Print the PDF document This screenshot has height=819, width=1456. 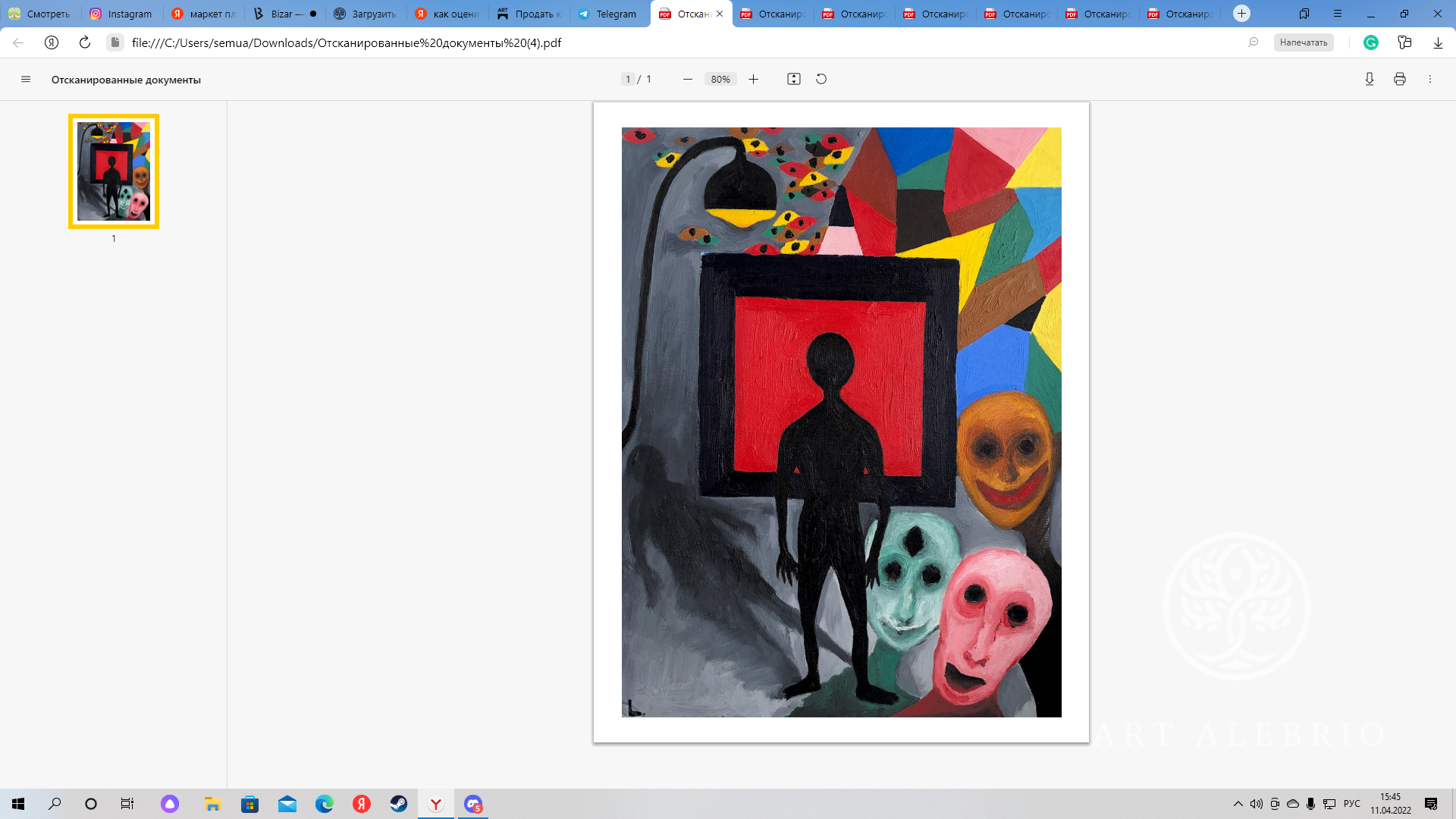[x=1400, y=80]
